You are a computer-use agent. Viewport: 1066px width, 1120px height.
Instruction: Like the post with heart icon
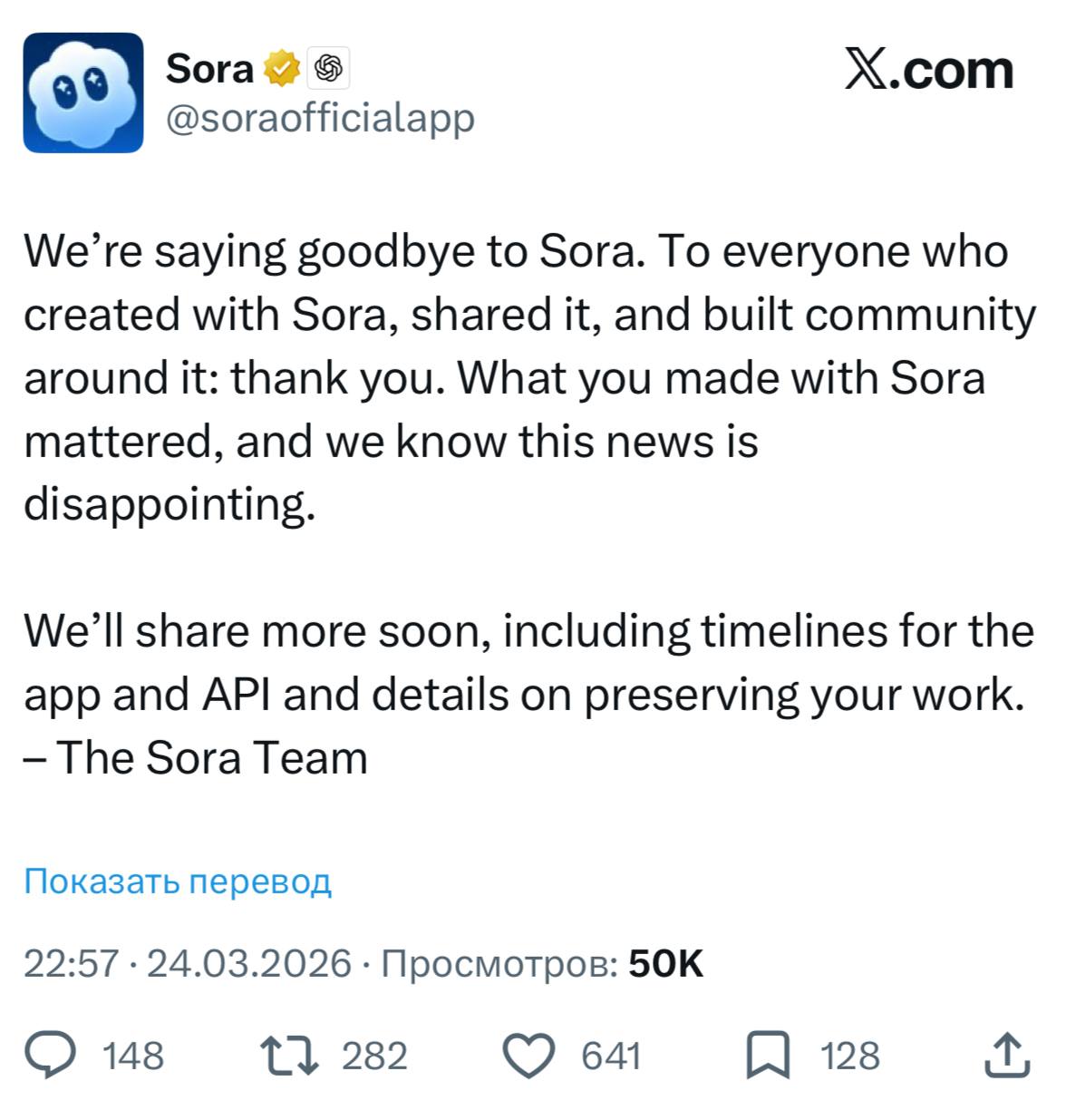[x=528, y=1056]
